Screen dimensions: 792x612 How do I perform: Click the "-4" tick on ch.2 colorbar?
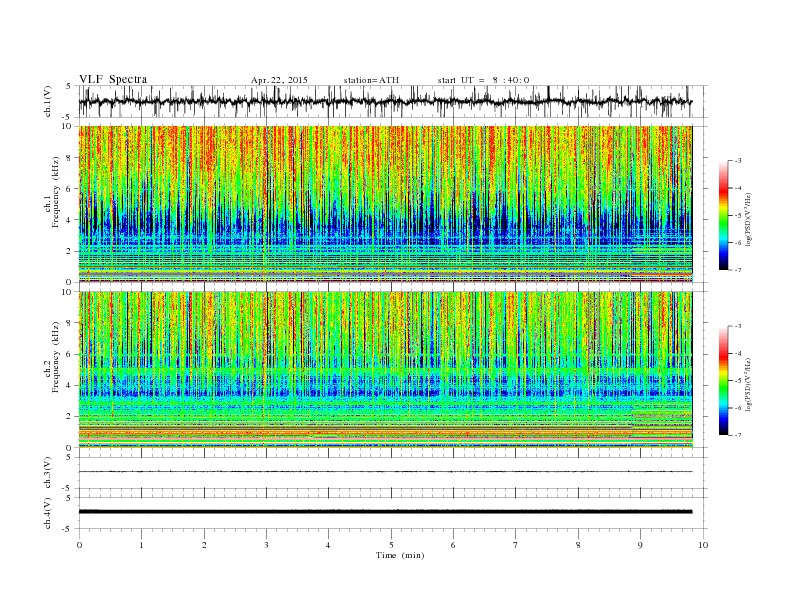click(x=738, y=353)
